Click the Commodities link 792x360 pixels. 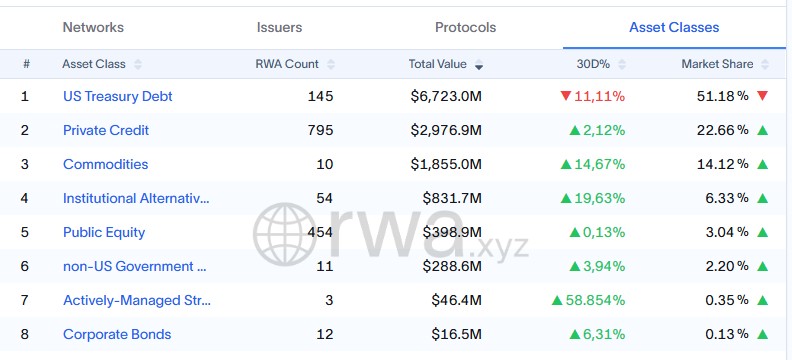106,164
